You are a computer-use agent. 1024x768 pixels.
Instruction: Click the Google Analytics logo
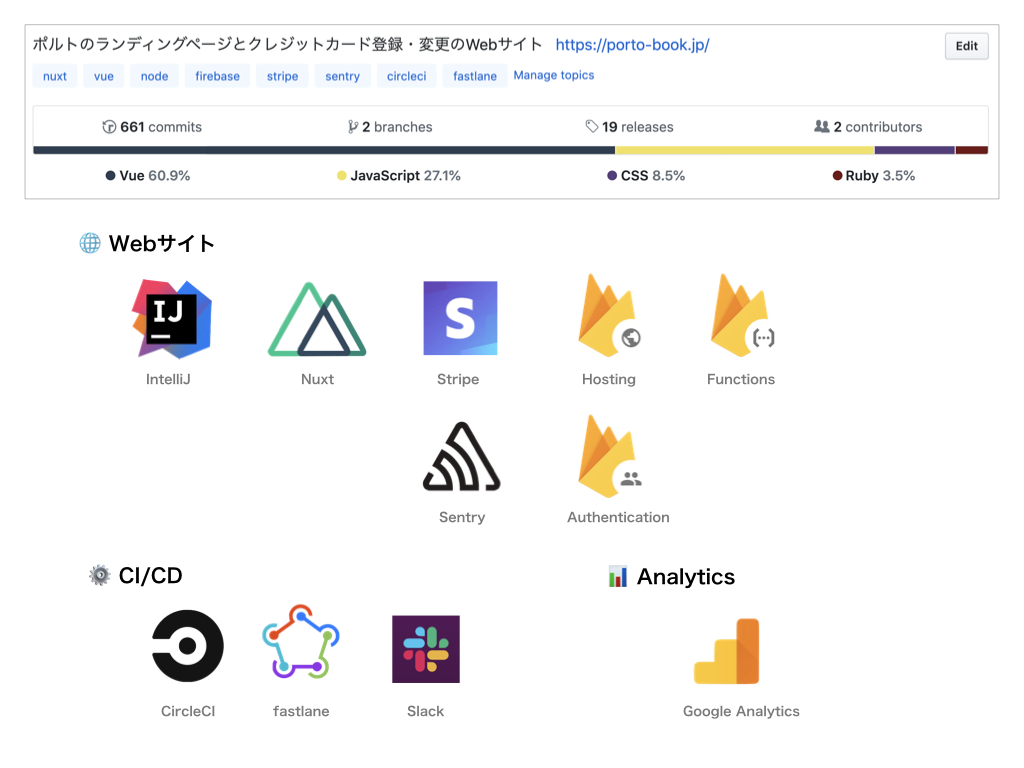(727, 651)
